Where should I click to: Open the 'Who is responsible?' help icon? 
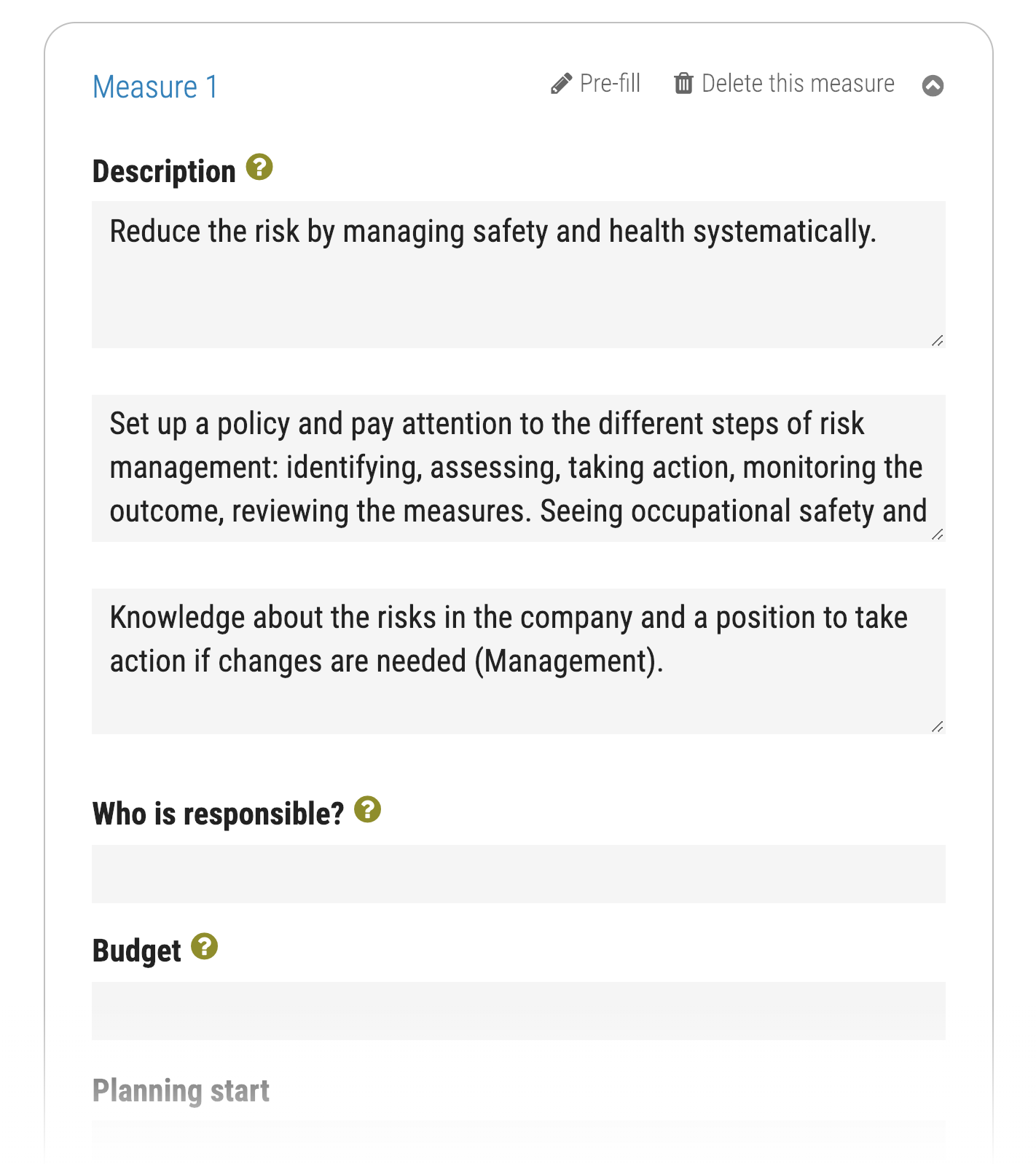tap(368, 809)
